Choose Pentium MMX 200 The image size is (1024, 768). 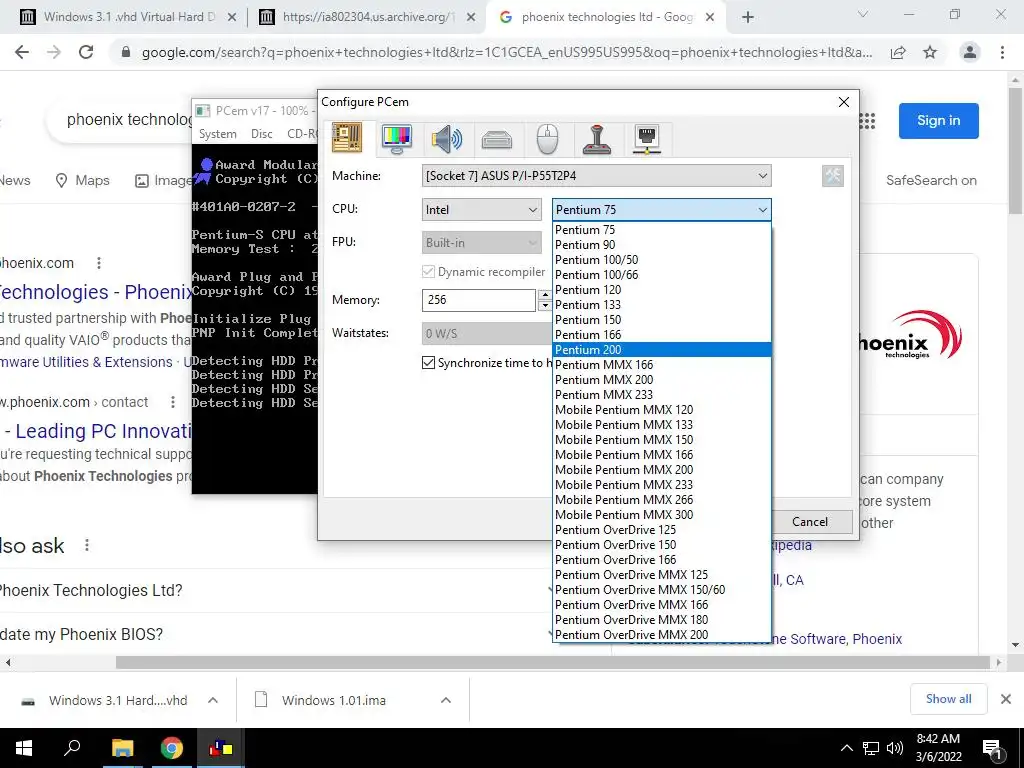662,380
